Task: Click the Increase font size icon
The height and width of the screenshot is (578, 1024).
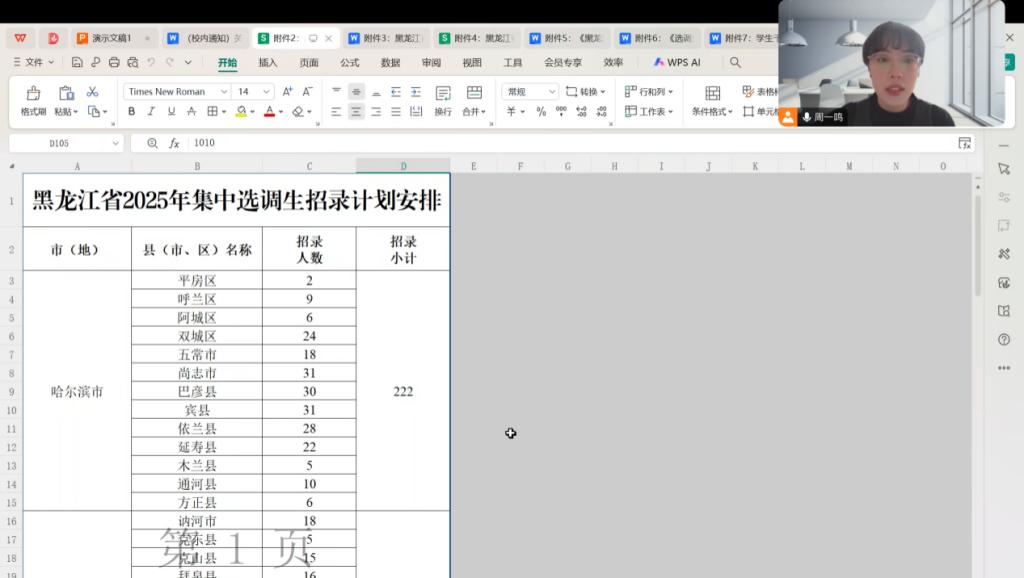Action: pyautogui.click(x=287, y=91)
